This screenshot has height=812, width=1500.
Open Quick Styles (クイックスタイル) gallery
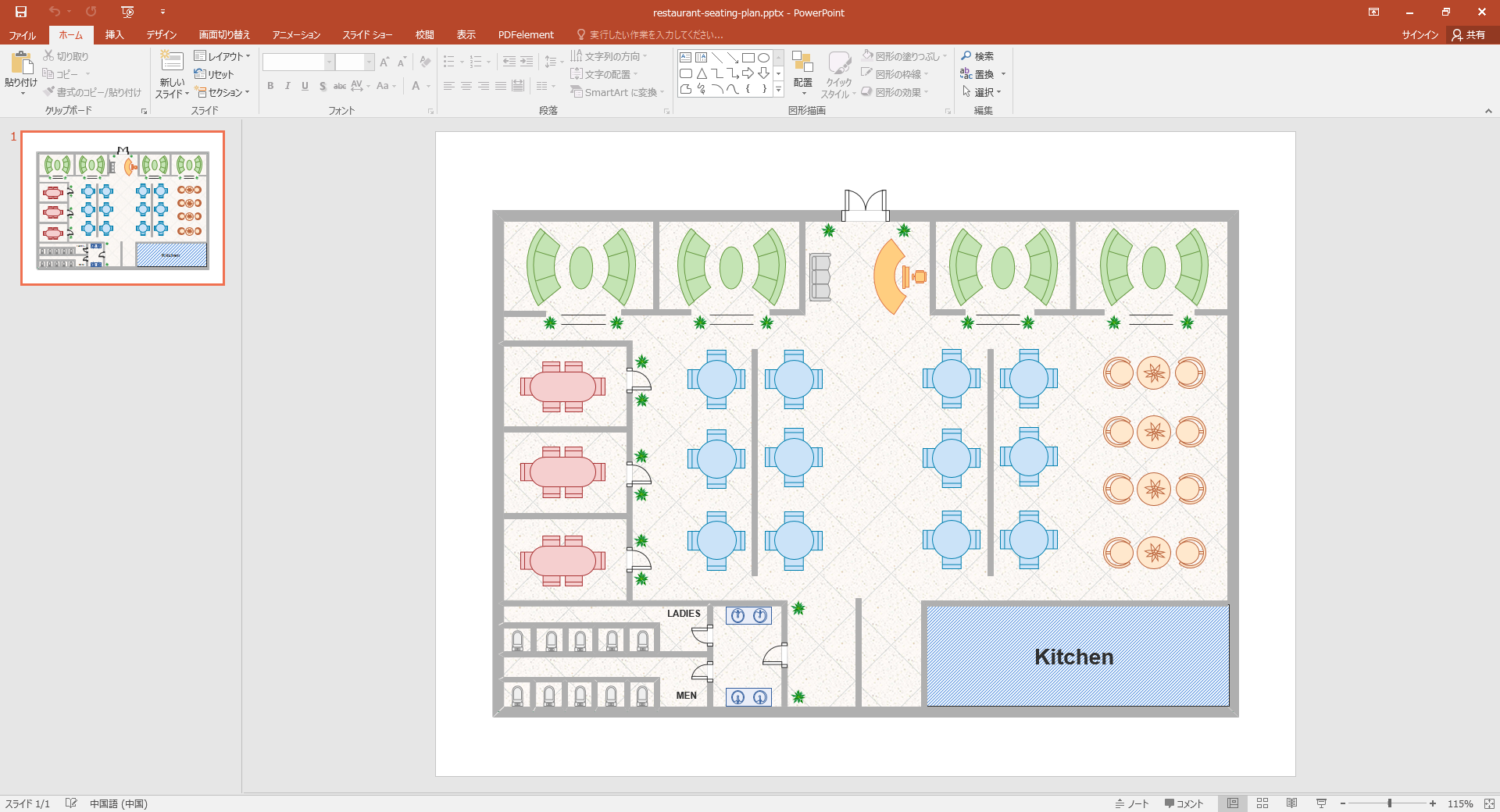[x=839, y=74]
